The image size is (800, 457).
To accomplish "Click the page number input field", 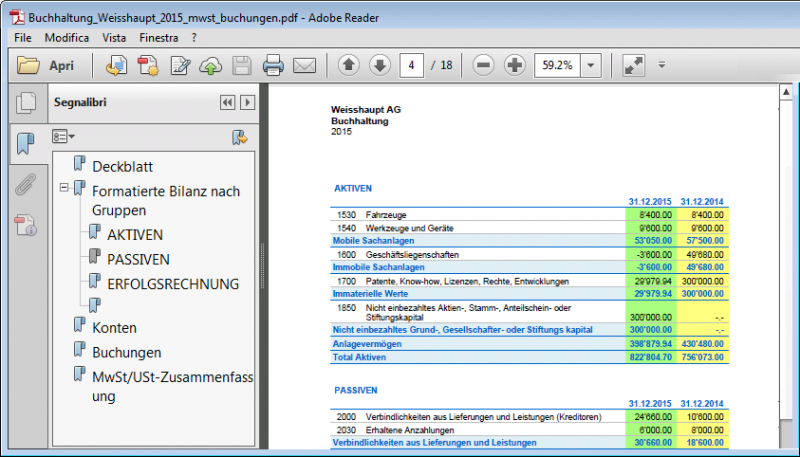I will click(411, 65).
